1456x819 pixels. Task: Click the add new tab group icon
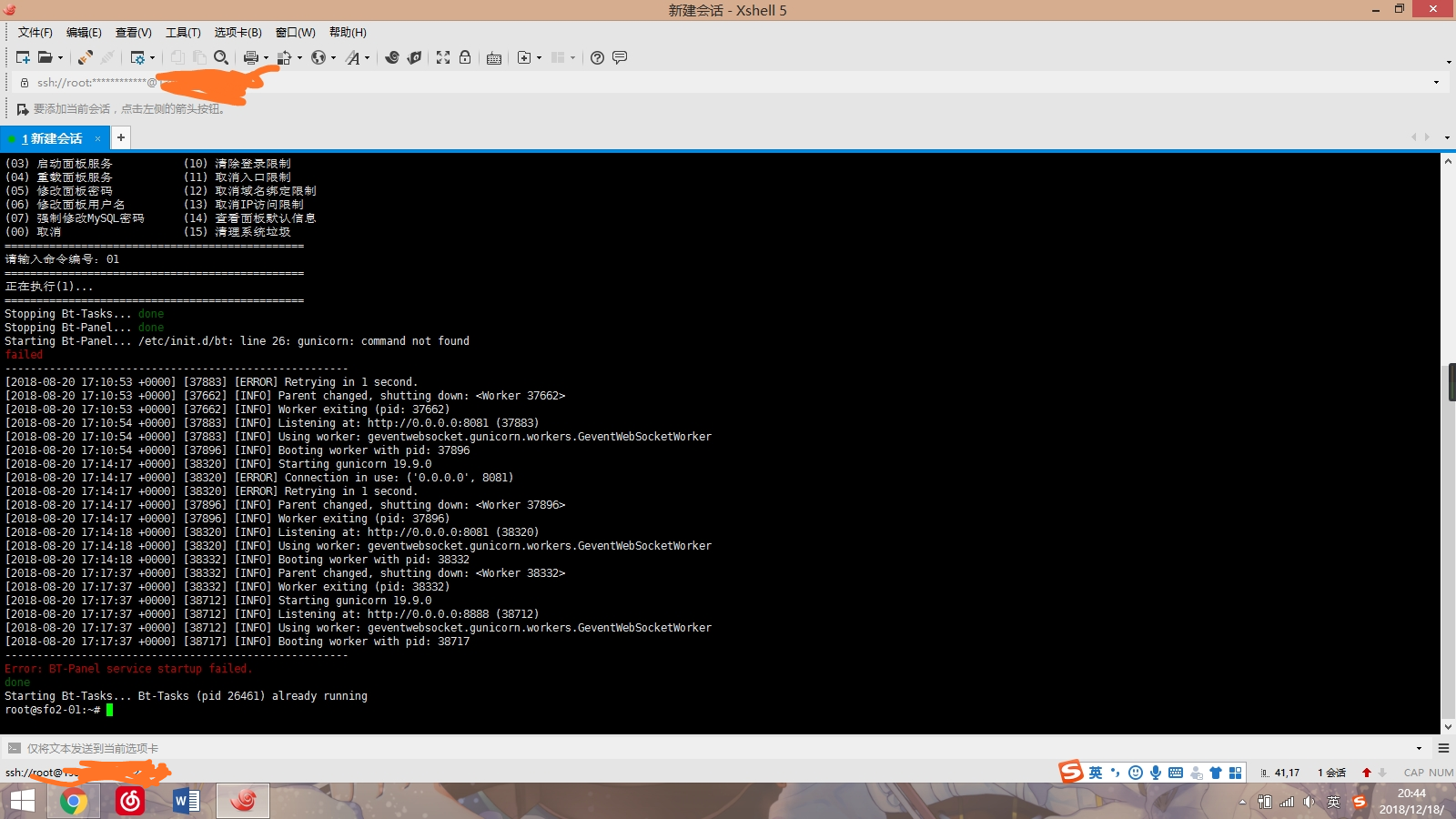click(524, 57)
